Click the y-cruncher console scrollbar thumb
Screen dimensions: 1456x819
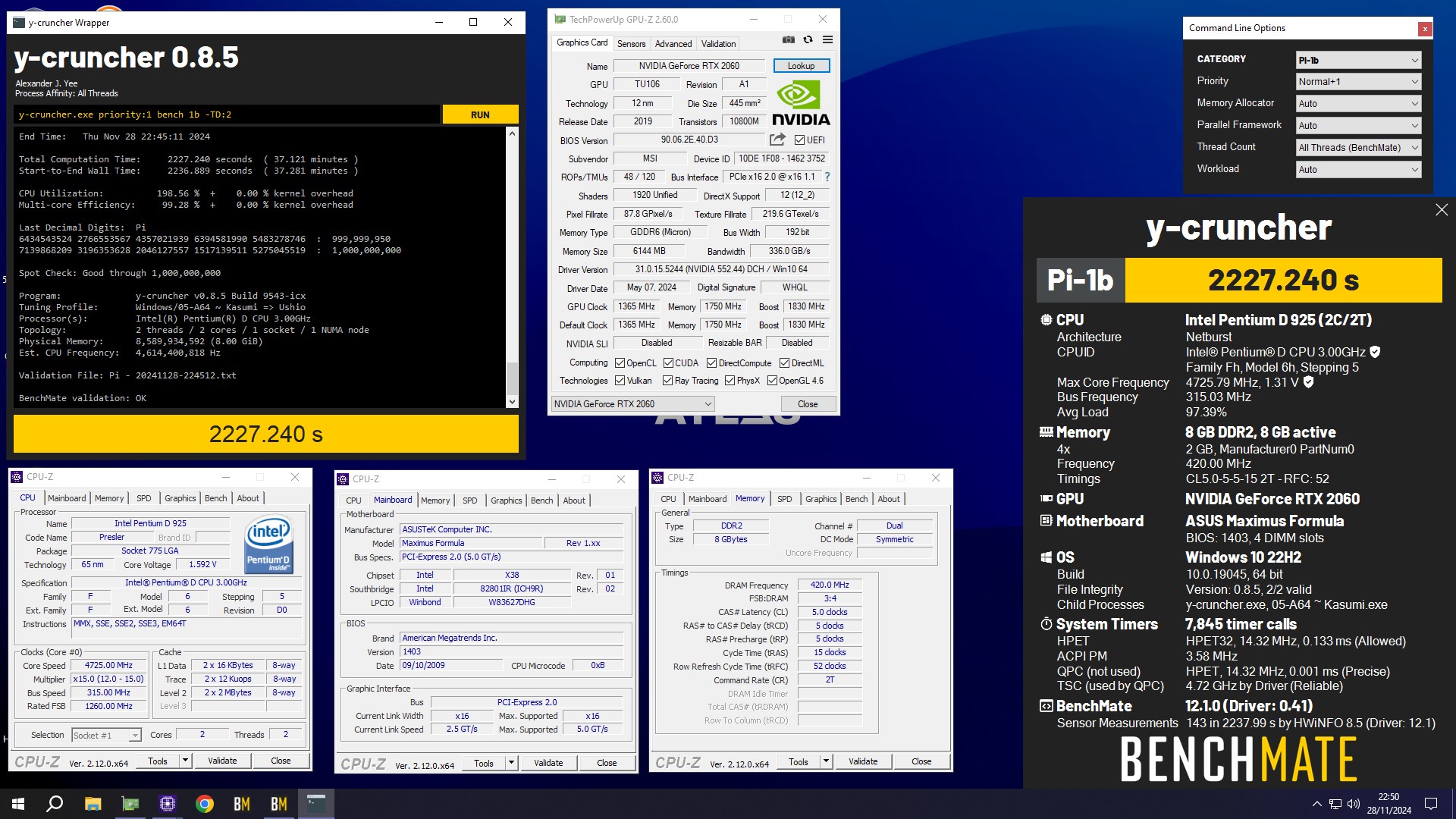[x=512, y=378]
